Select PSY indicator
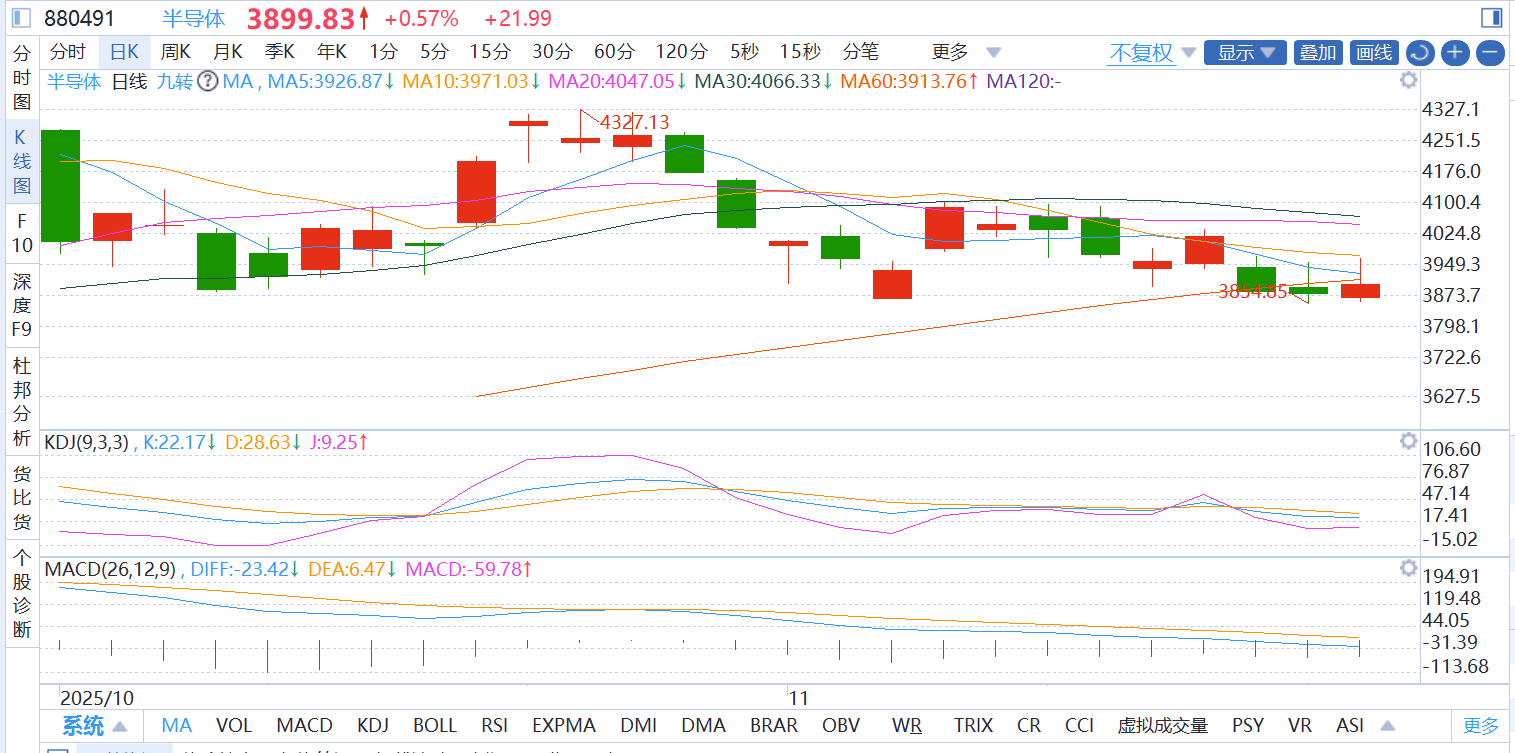Viewport: 1515px width, 753px height. (1248, 726)
